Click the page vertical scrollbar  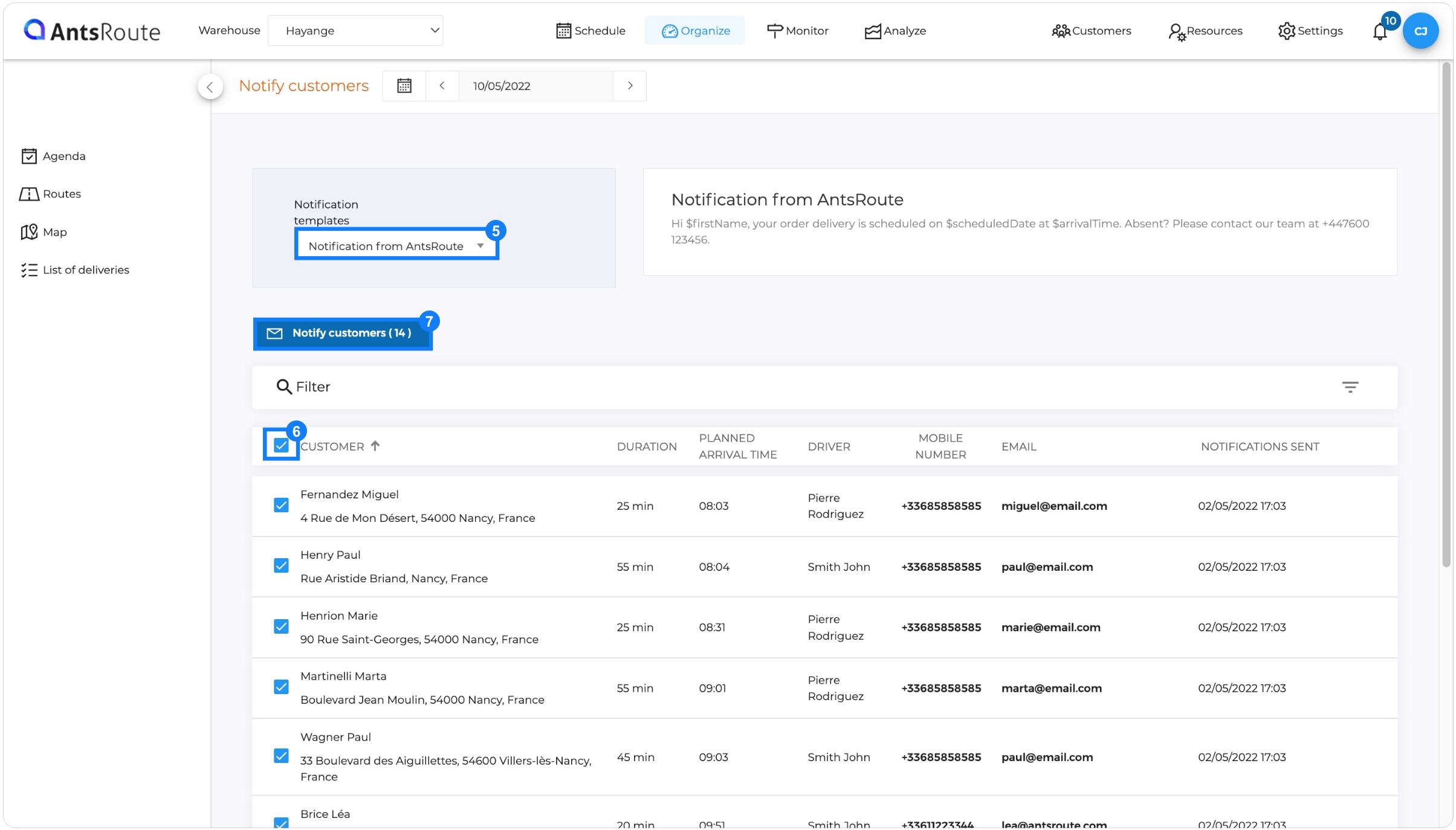coord(1446,314)
